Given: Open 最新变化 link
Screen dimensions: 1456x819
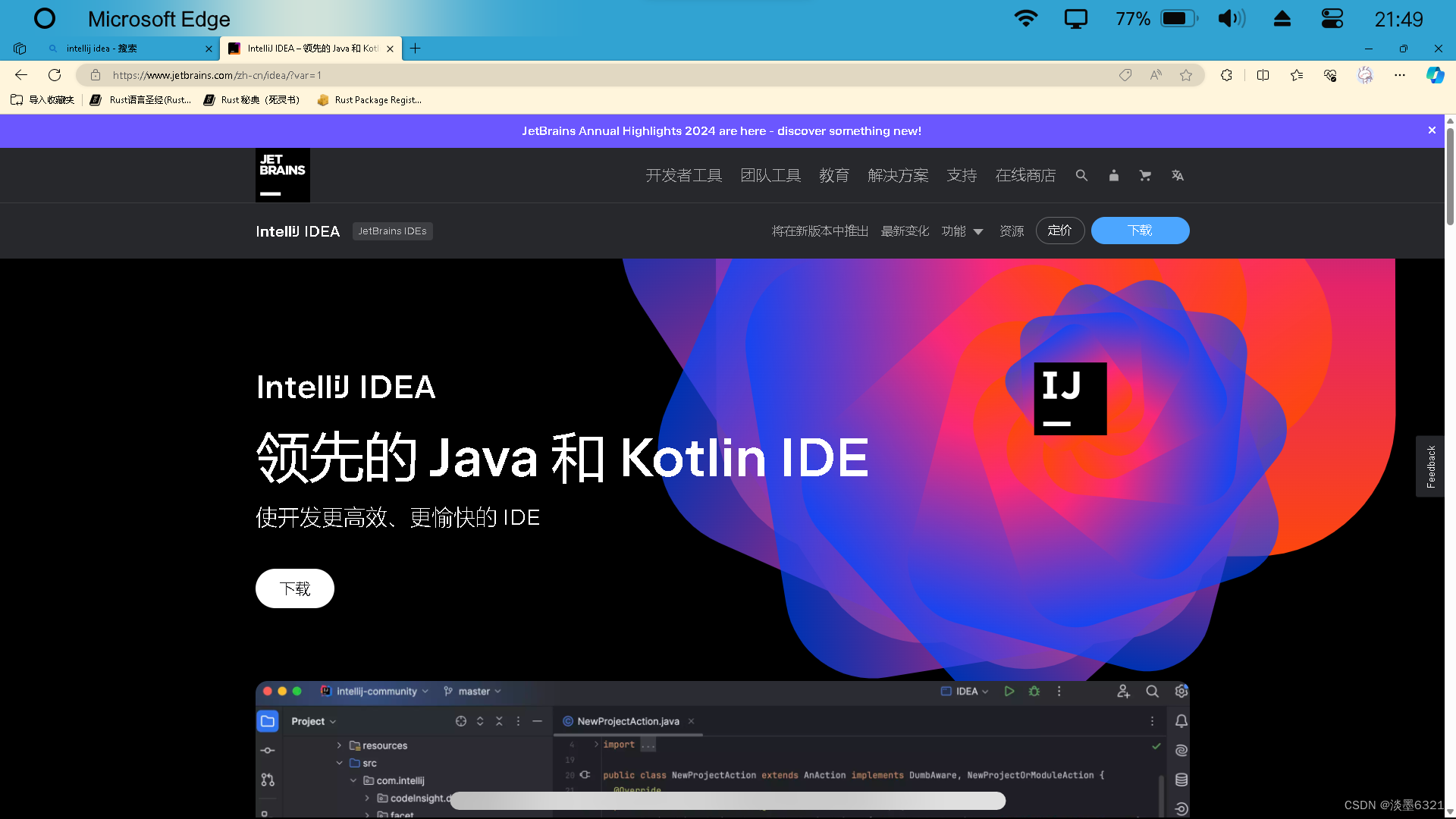Looking at the screenshot, I should [x=905, y=231].
